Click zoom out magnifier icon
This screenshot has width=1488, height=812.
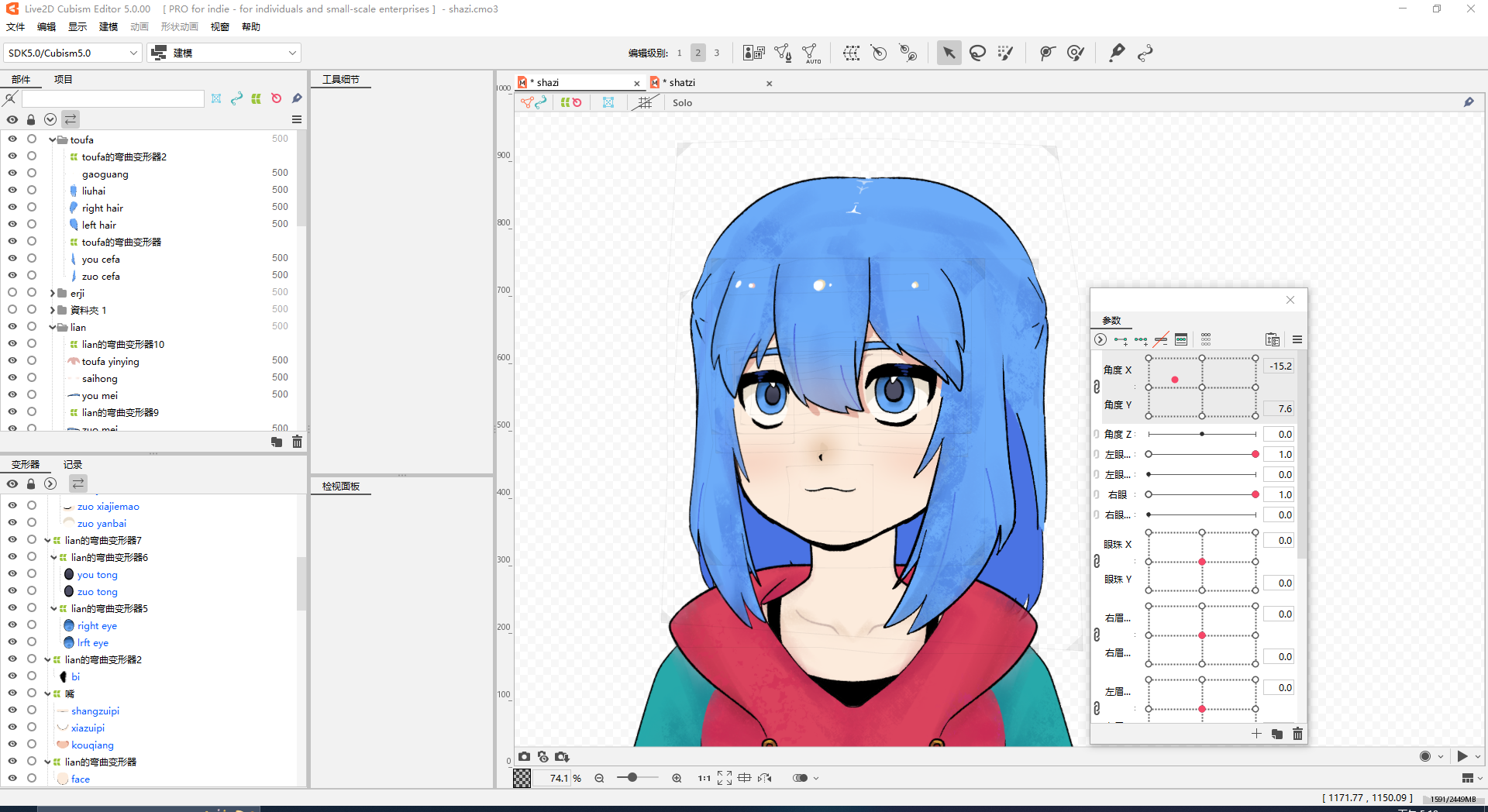pyautogui.click(x=599, y=778)
